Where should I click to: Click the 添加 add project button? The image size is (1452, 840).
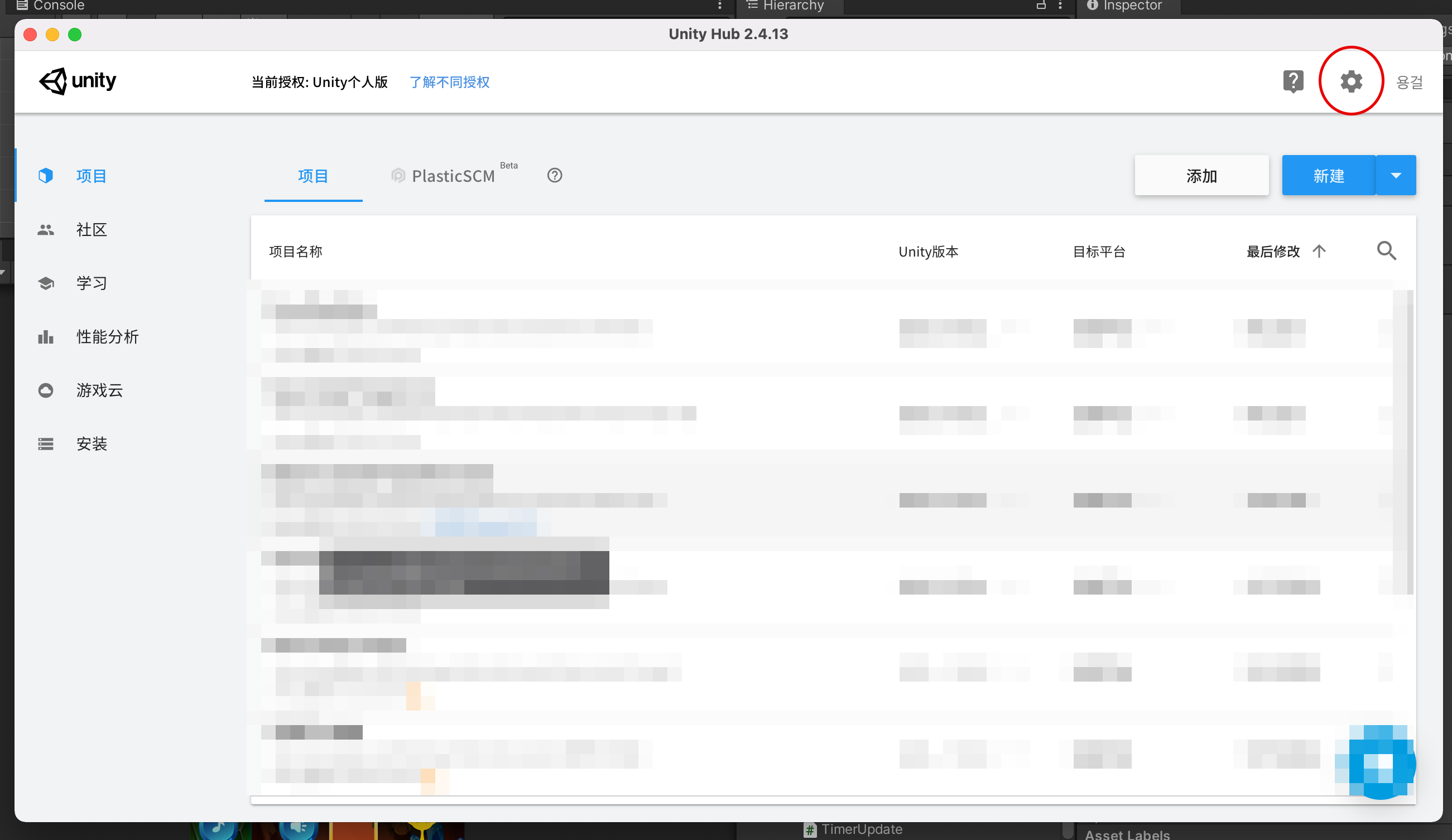tap(1201, 176)
